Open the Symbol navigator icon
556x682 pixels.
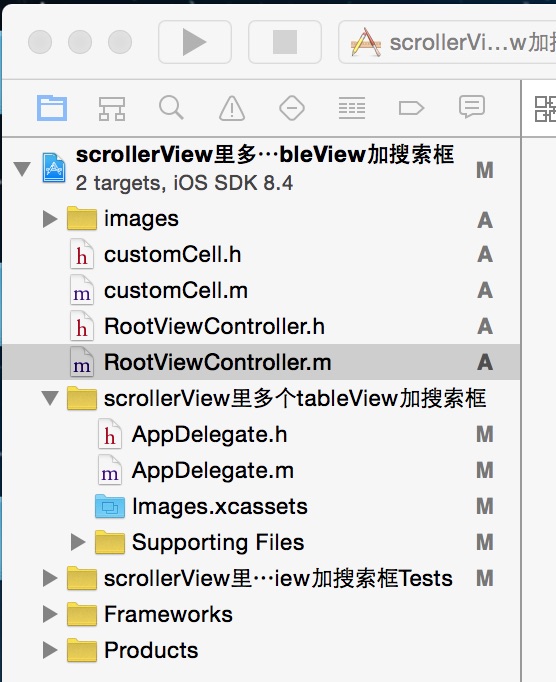pos(112,108)
